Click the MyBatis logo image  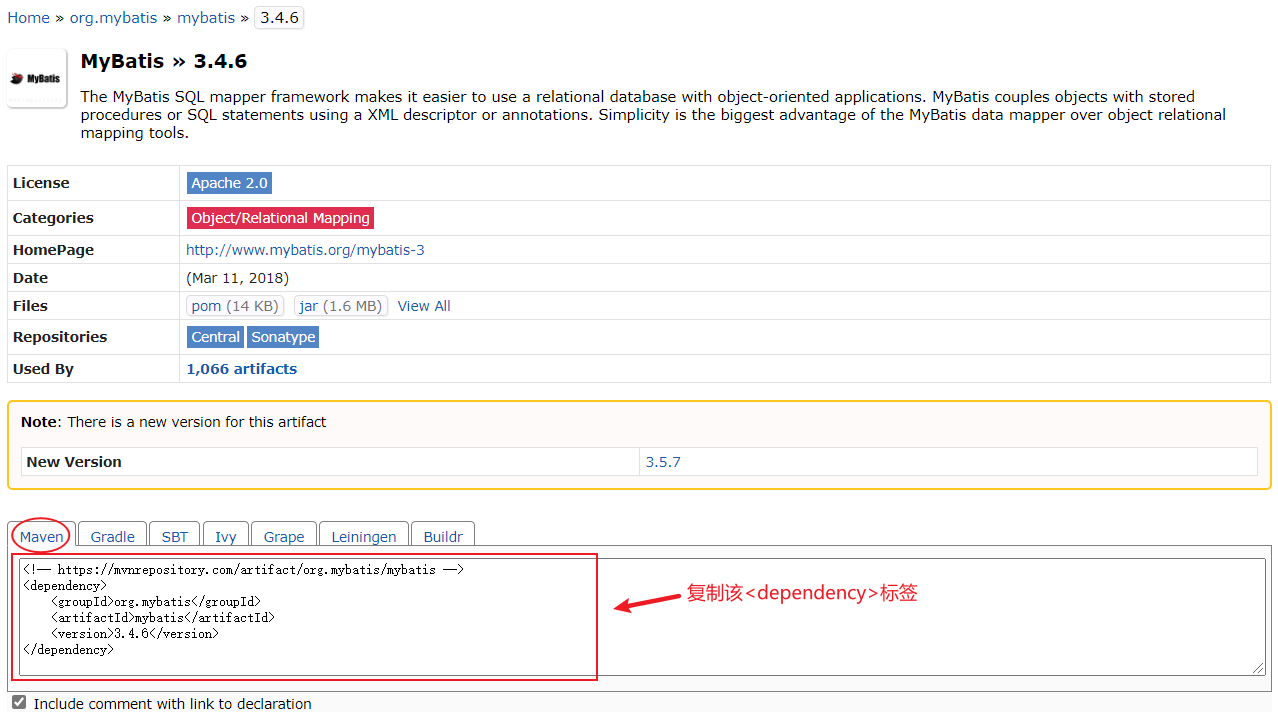37,78
